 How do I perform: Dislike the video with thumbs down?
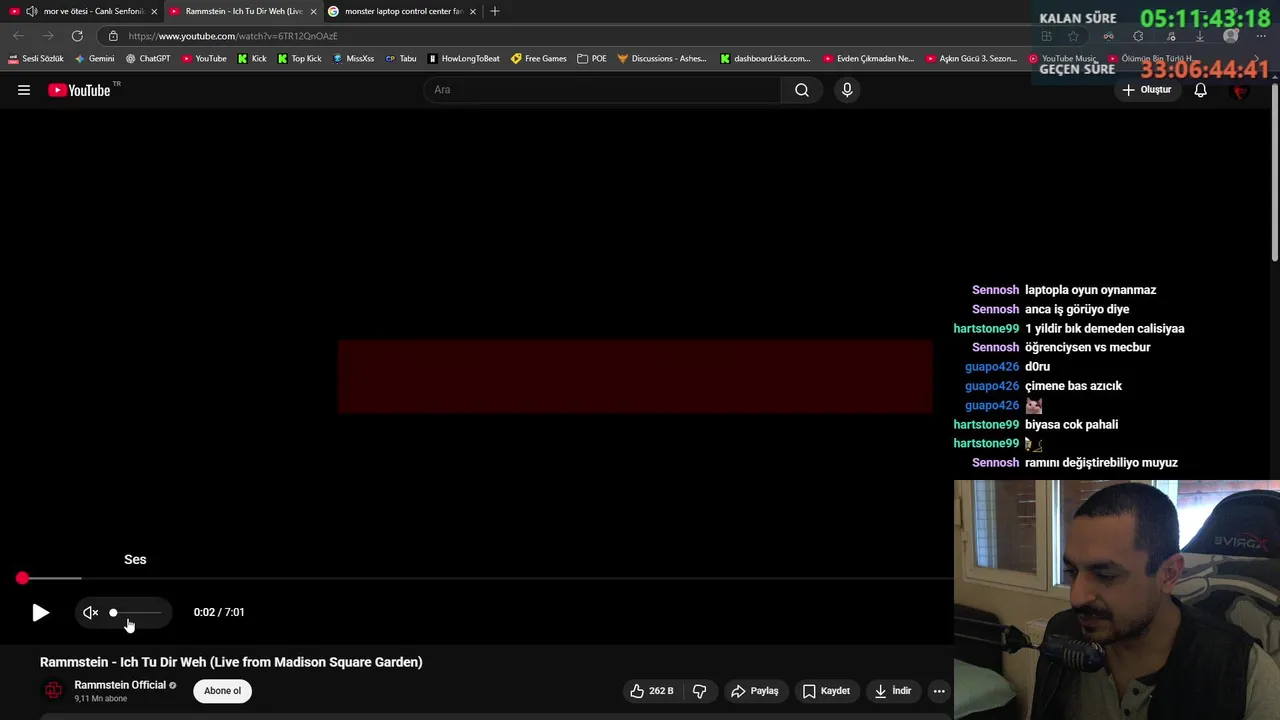click(700, 691)
